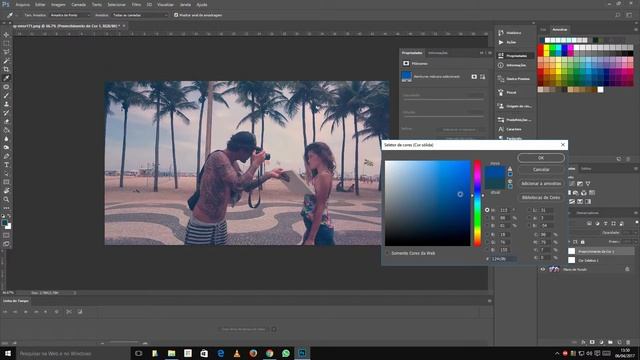Toggle Quick Mask mode in the toolbox
This screenshot has height=360, width=640.
click(x=6, y=235)
